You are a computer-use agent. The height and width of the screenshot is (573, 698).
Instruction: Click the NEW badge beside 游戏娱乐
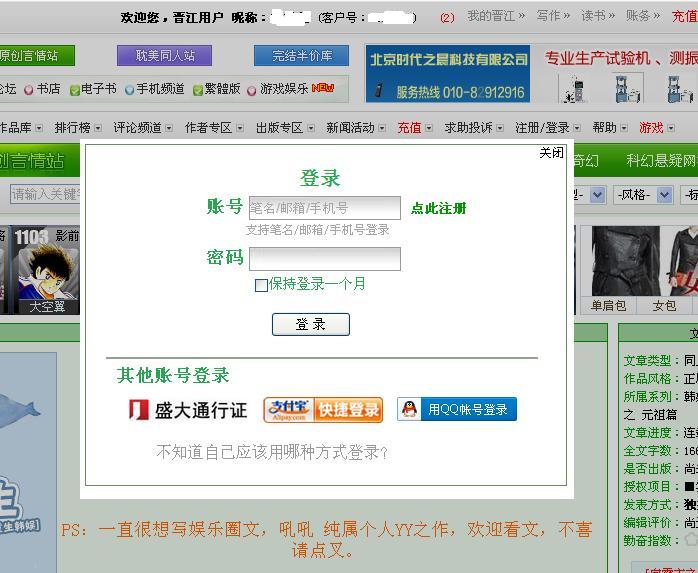pos(323,88)
